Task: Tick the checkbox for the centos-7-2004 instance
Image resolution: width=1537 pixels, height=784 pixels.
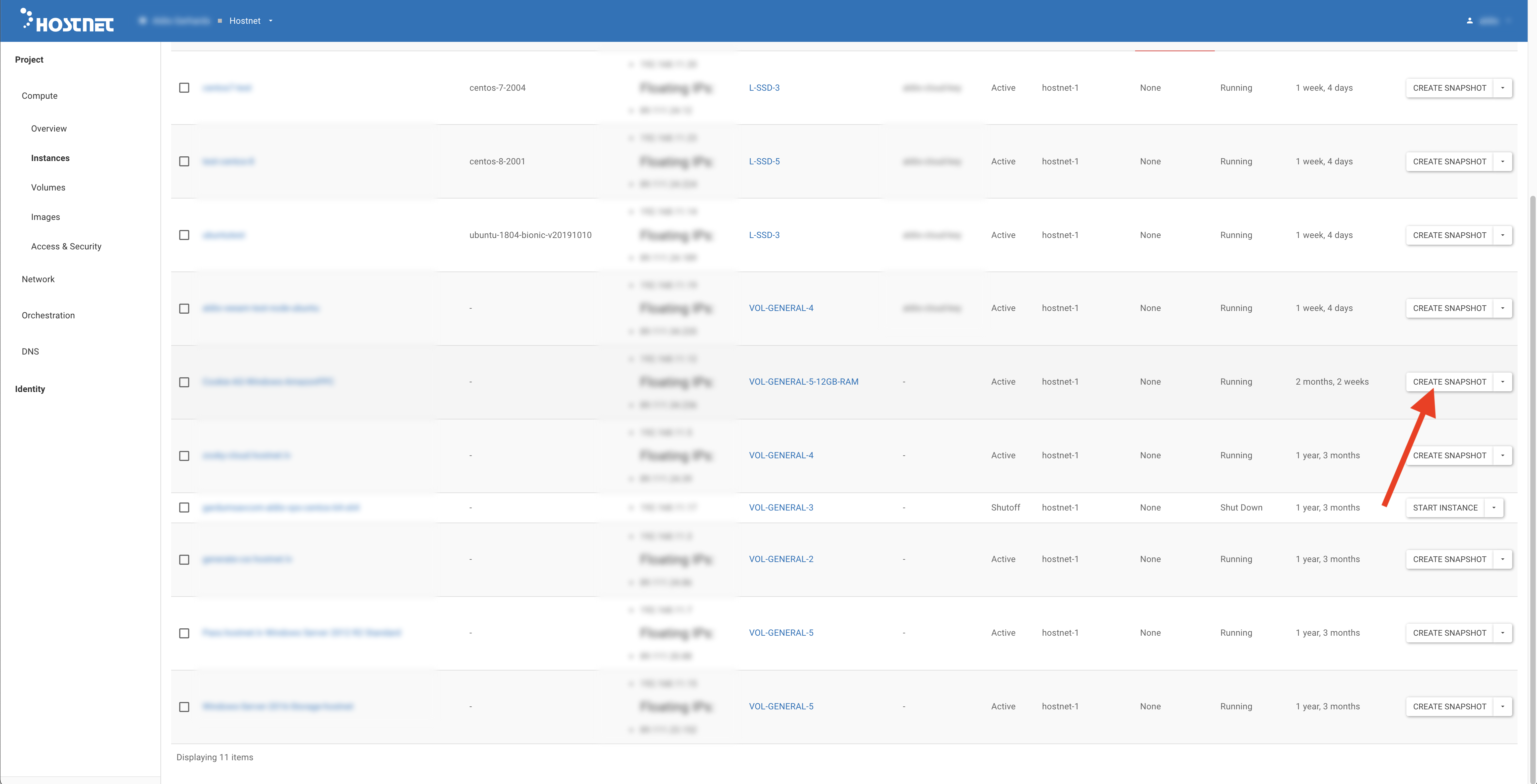Action: click(x=184, y=88)
